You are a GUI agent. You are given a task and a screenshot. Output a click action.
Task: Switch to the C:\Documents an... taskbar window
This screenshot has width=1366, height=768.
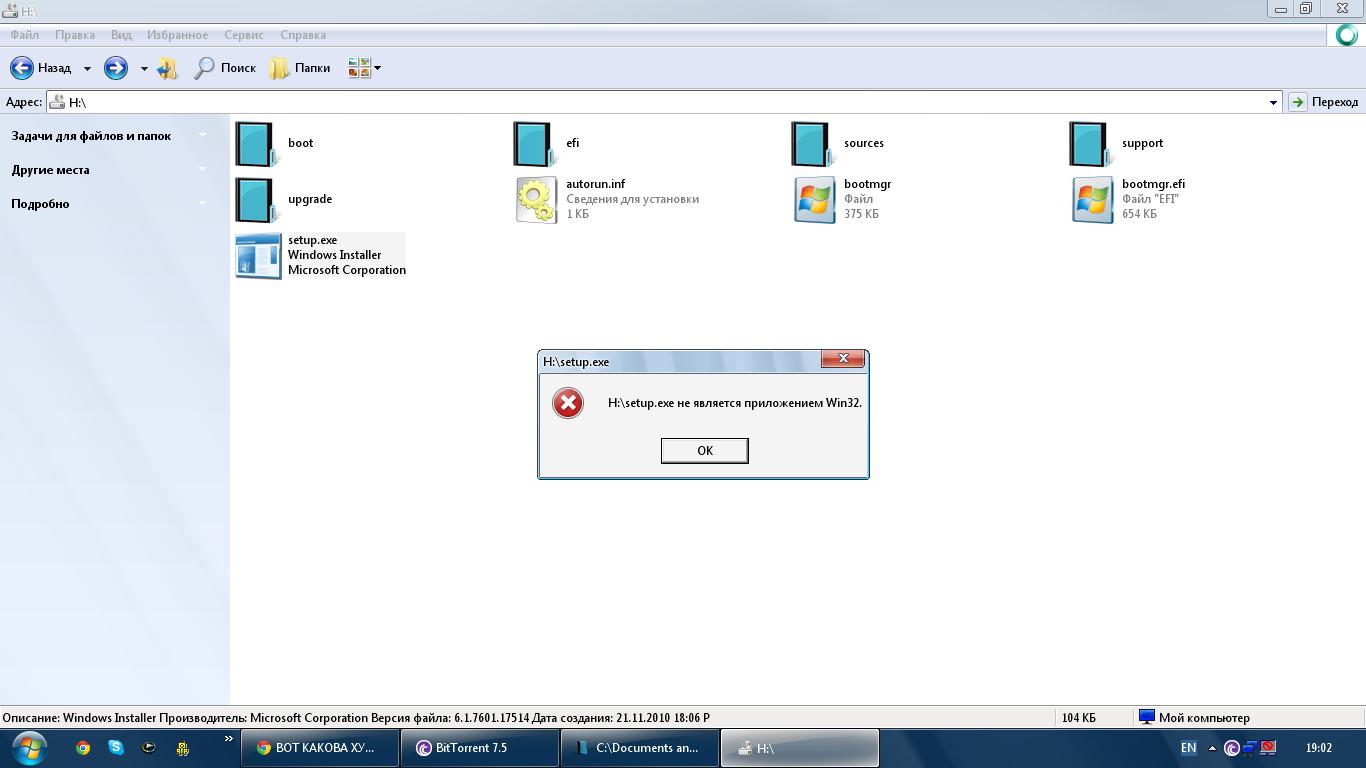640,748
